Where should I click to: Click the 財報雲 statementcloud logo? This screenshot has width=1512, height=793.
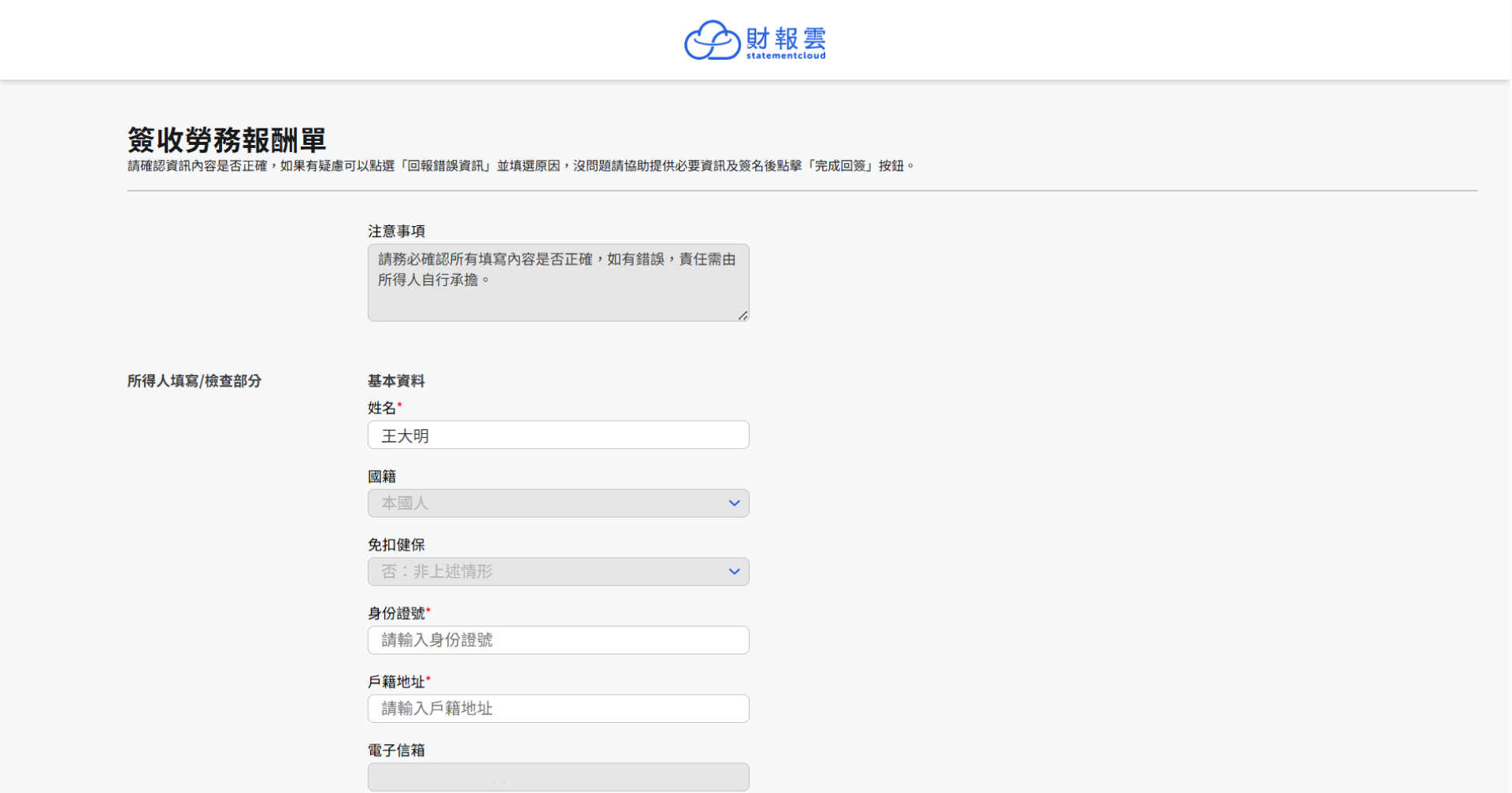click(755, 40)
